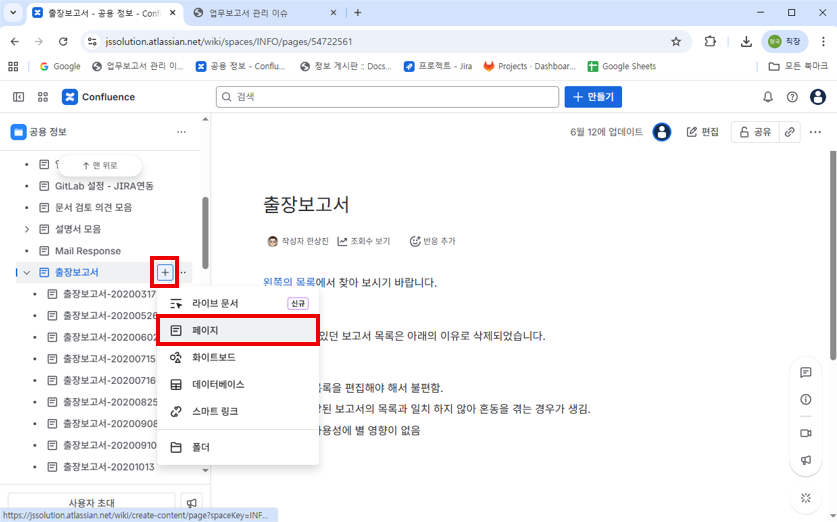This screenshot has height=522, width=837.
Task: Copy the page link with the link icon
Action: pyautogui.click(x=790, y=132)
